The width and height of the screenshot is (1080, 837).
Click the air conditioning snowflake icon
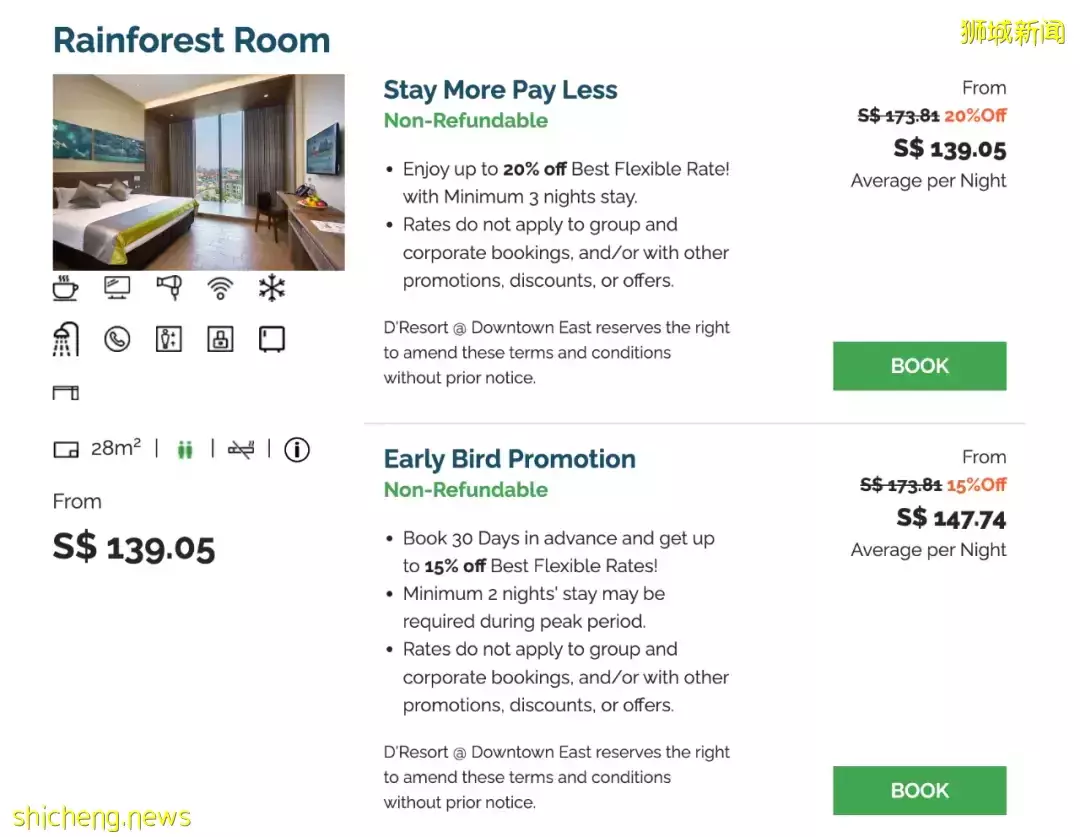(x=272, y=289)
